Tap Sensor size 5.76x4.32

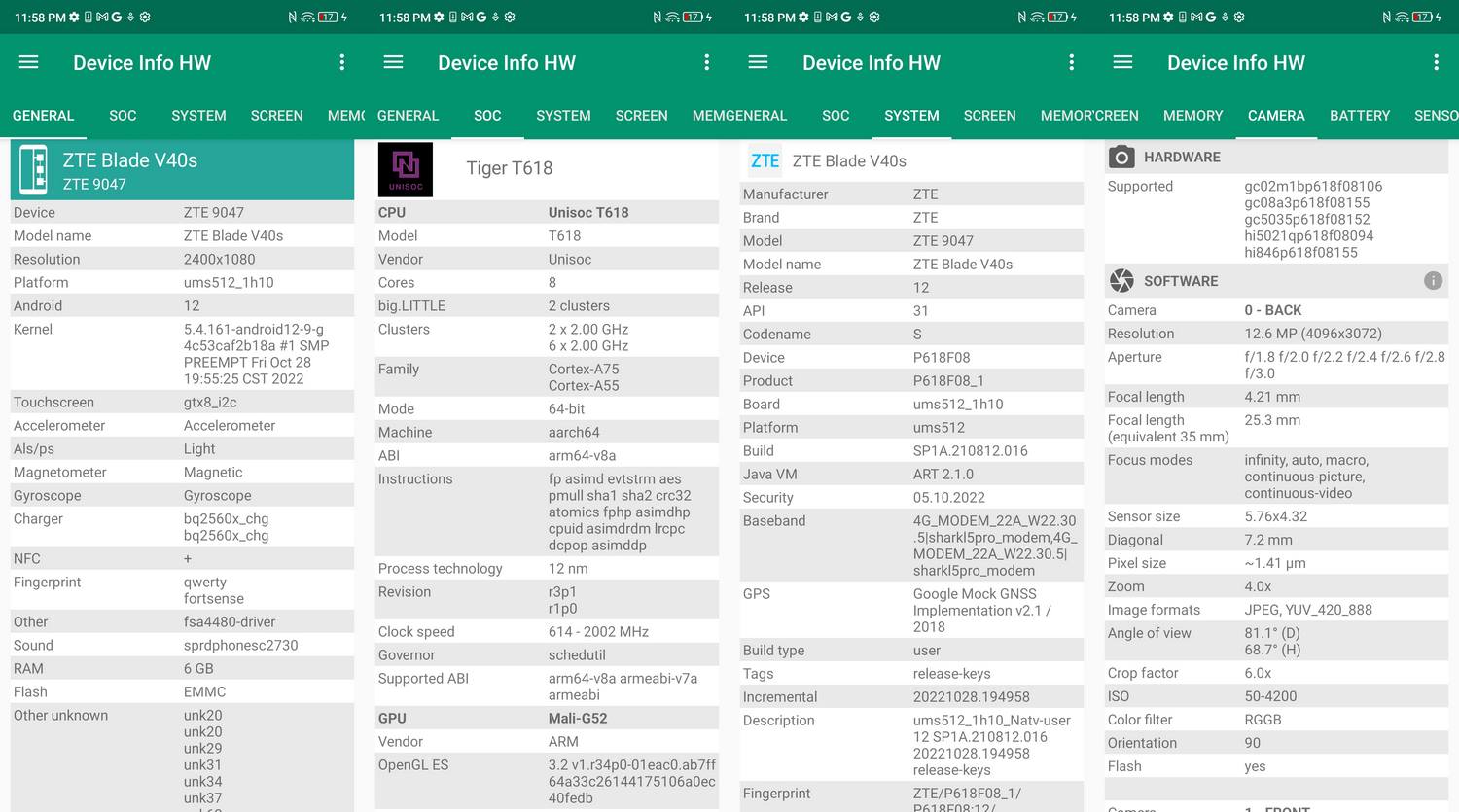tap(1276, 517)
